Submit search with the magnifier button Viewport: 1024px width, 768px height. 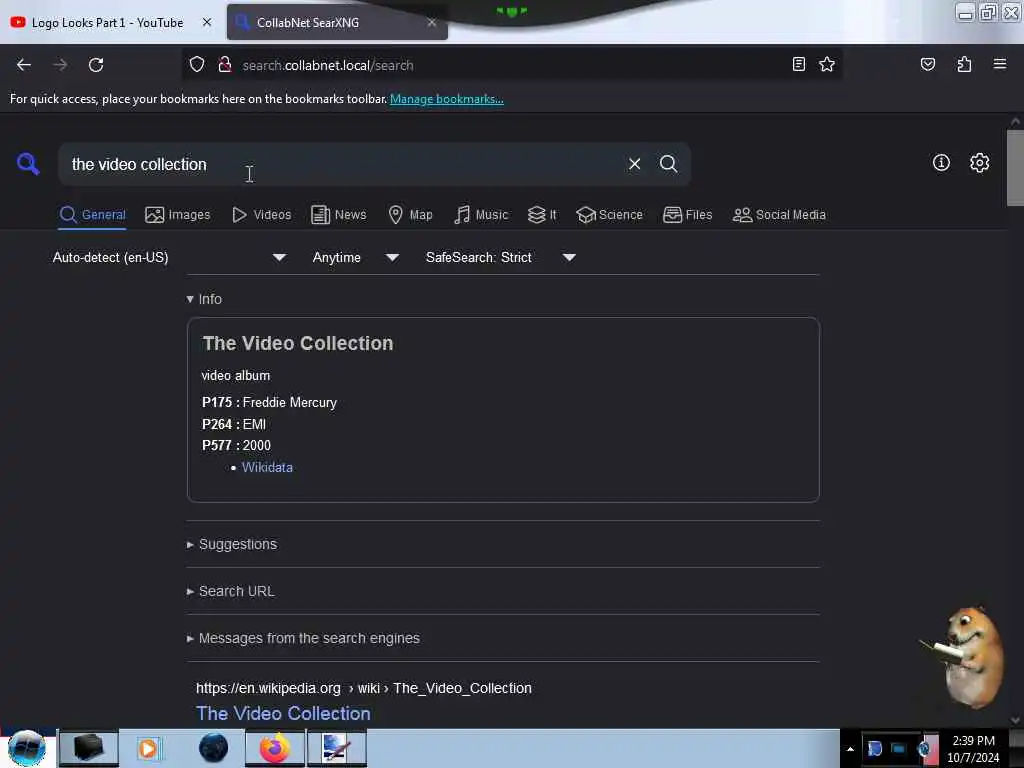pyautogui.click(x=668, y=164)
